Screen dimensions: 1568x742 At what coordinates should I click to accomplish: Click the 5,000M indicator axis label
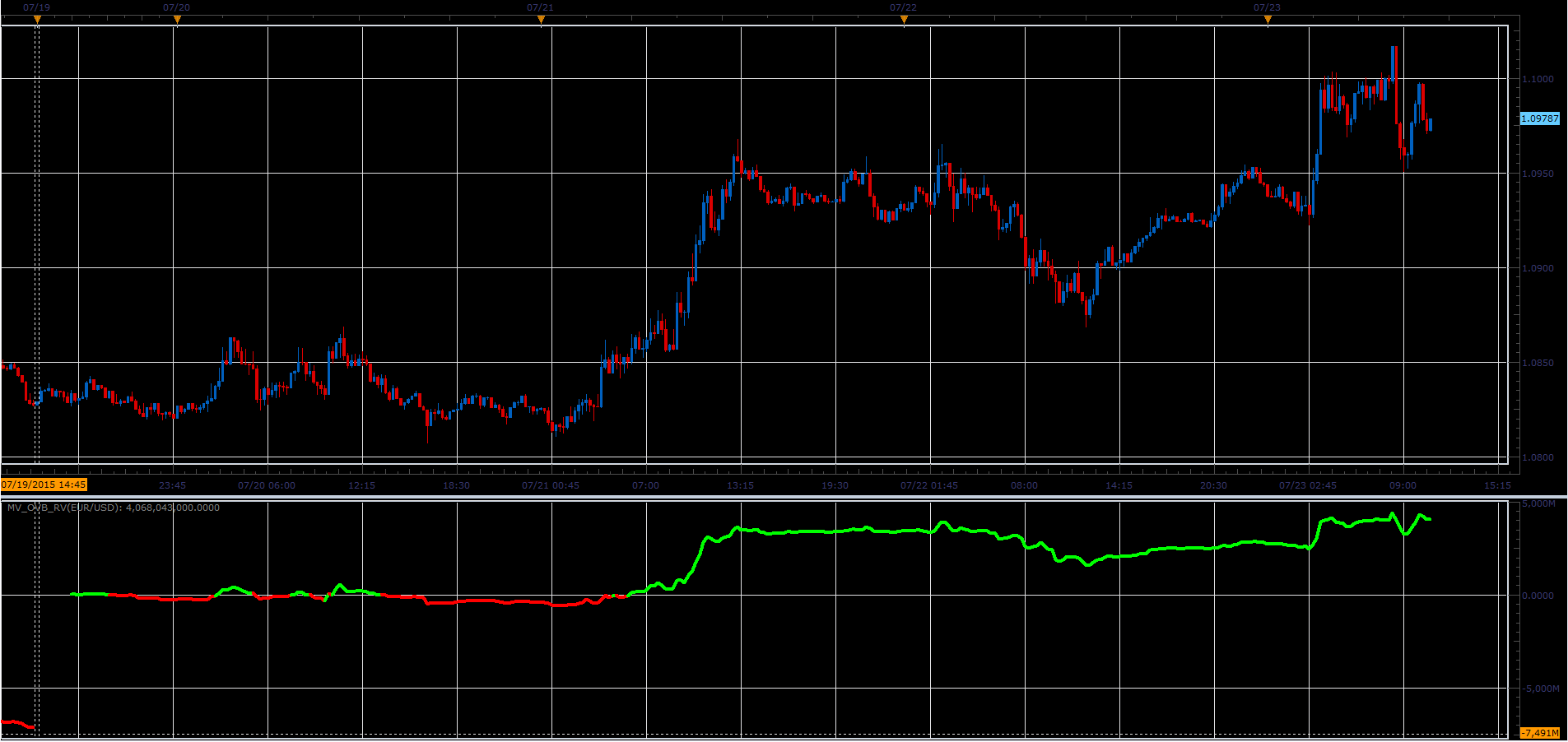pos(1540,503)
